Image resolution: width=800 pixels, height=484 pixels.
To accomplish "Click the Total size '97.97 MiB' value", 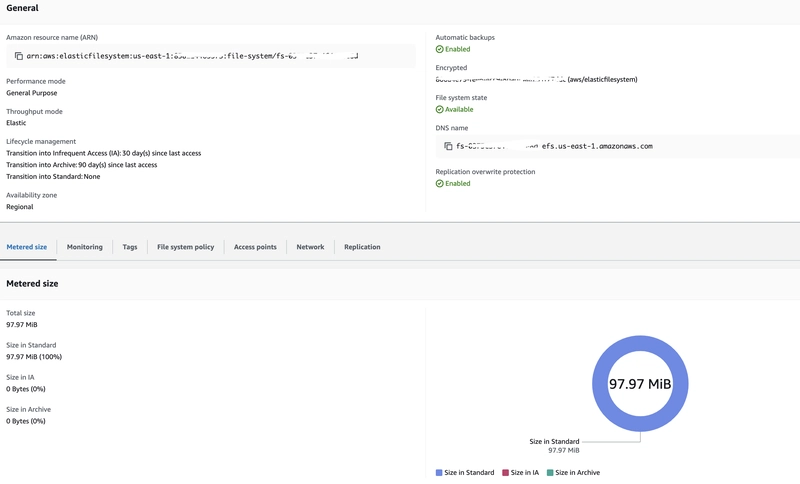I will click(21, 325).
